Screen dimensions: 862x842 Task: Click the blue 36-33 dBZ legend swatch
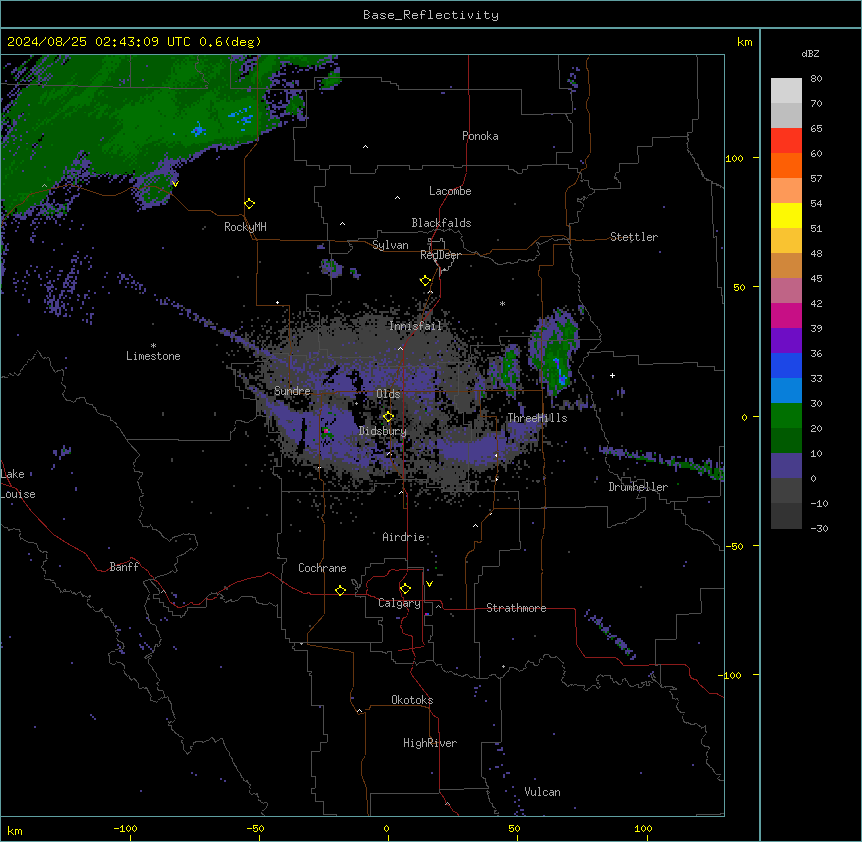click(x=786, y=365)
